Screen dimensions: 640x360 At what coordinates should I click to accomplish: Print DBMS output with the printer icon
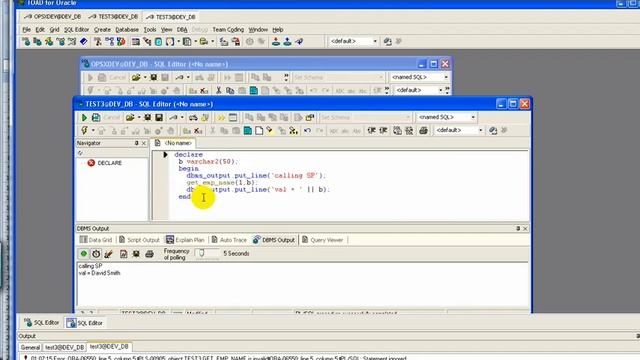click(x=149, y=253)
